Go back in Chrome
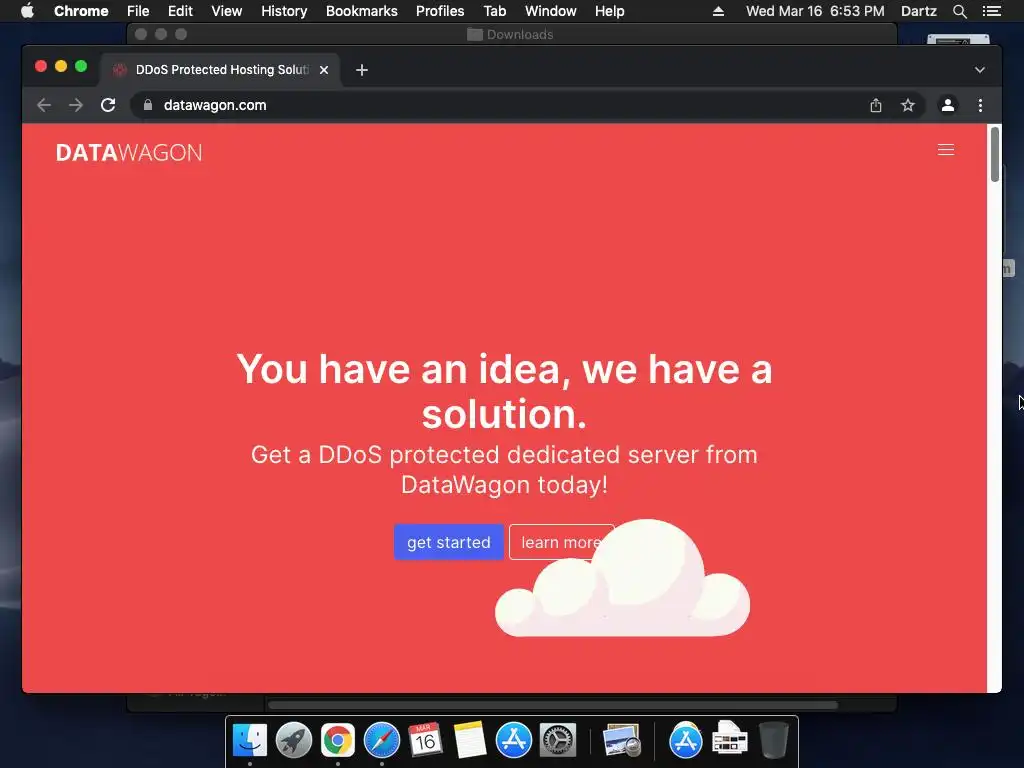The image size is (1024, 768). point(44,105)
